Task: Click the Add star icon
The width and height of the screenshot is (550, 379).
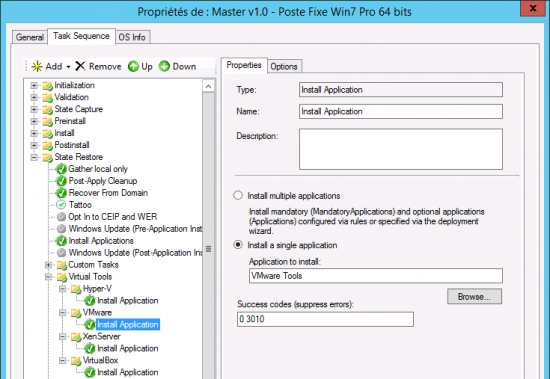Action: (36, 66)
